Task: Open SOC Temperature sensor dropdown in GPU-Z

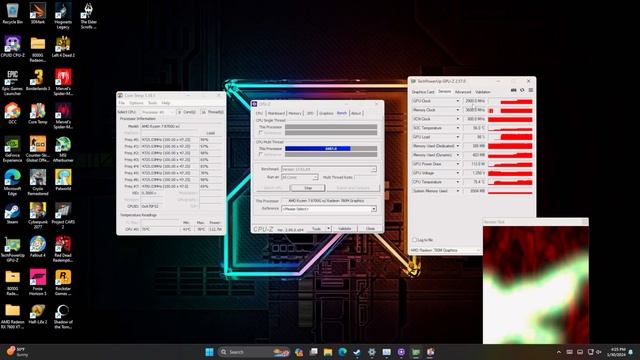Action: click(458, 128)
